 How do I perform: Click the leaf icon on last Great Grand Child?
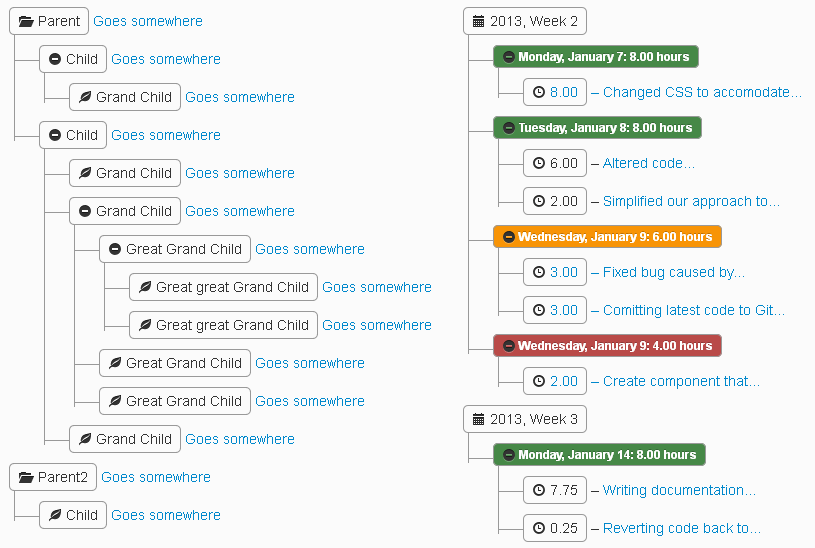click(115, 401)
